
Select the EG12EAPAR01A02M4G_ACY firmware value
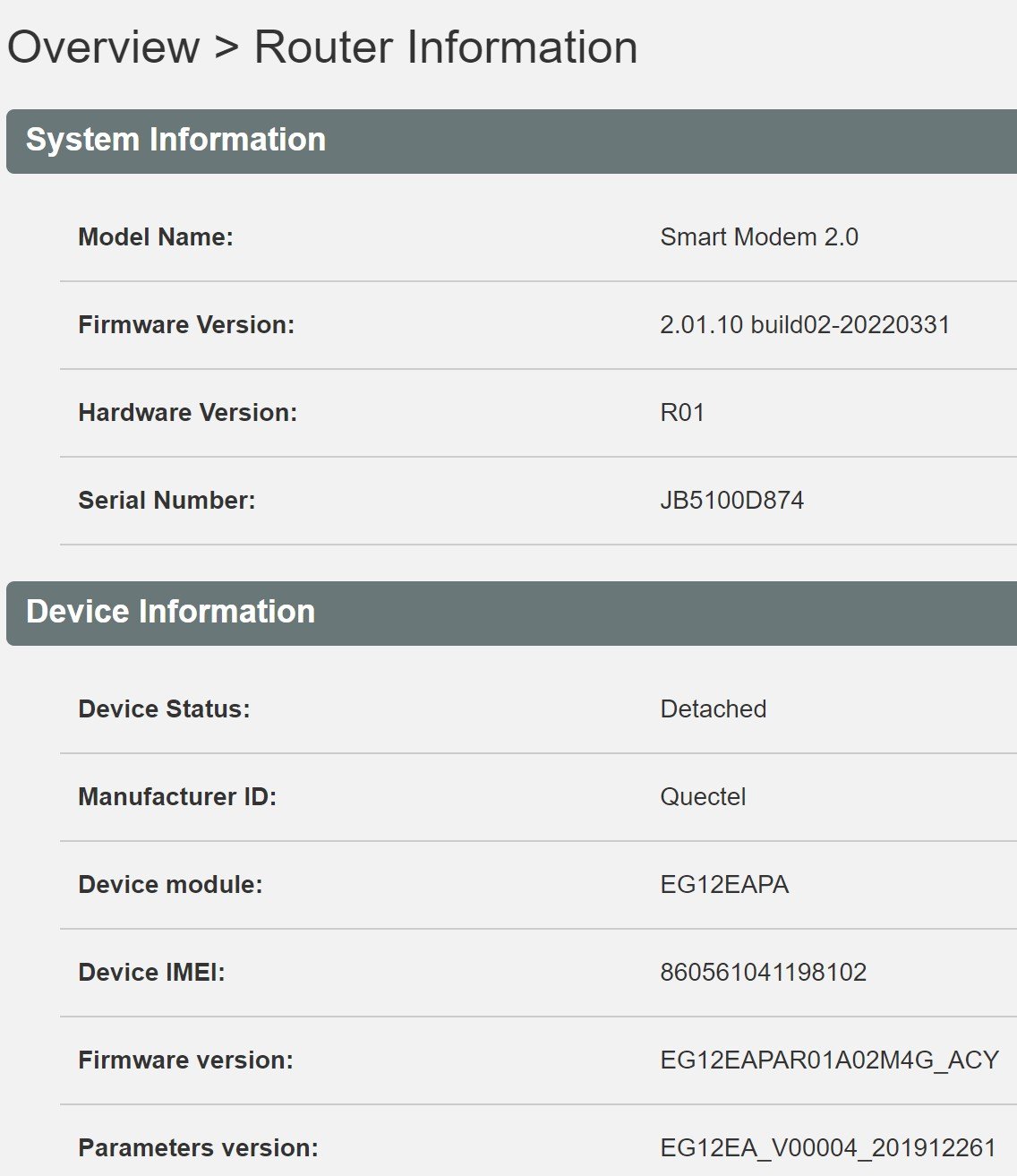pos(830,1060)
